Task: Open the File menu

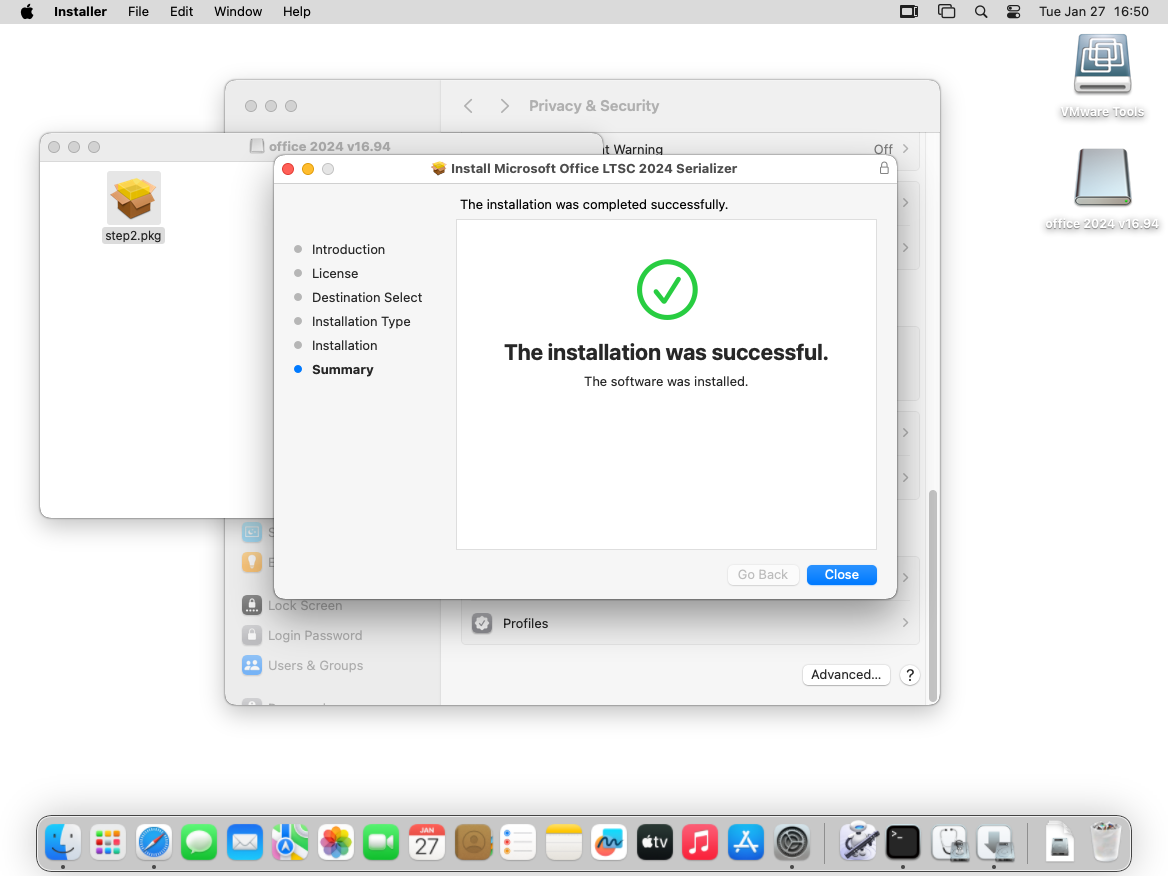Action: 138,12
